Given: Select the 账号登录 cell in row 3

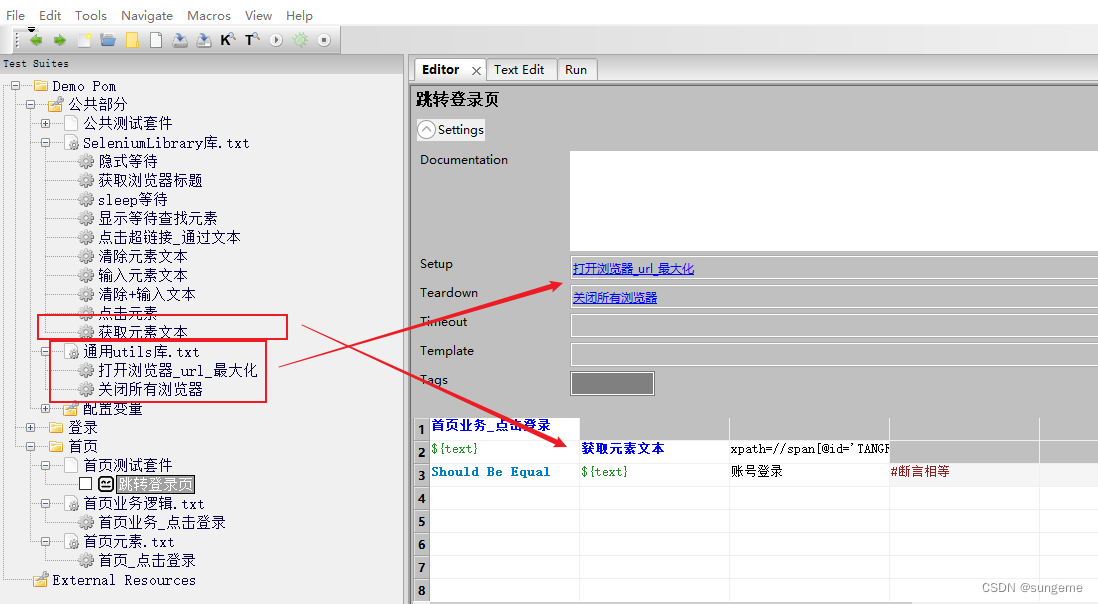Looking at the screenshot, I should (809, 474).
